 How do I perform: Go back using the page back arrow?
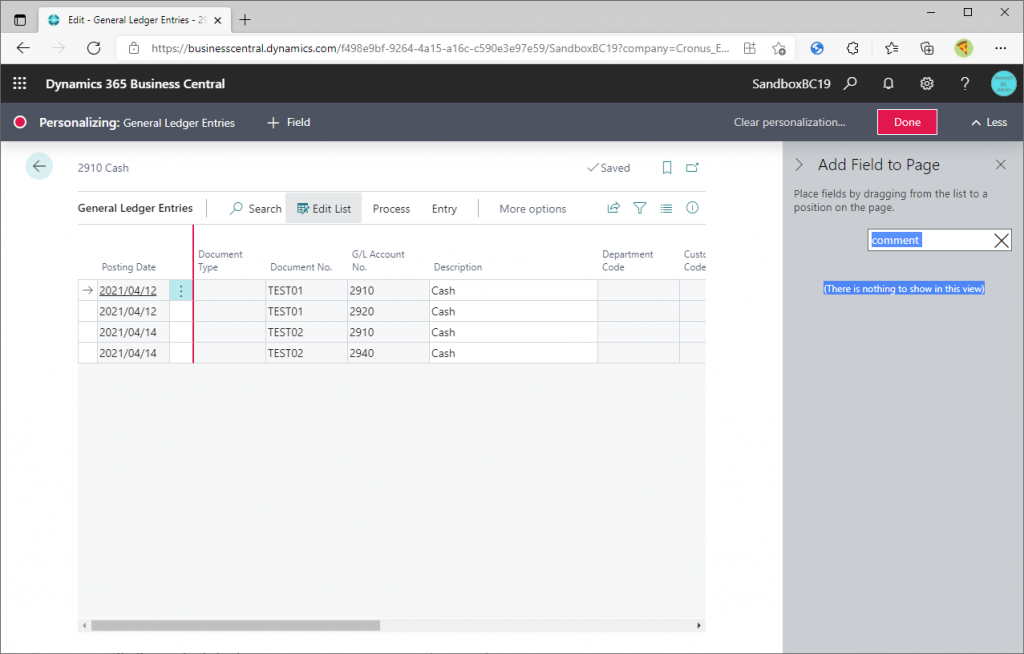pos(39,167)
